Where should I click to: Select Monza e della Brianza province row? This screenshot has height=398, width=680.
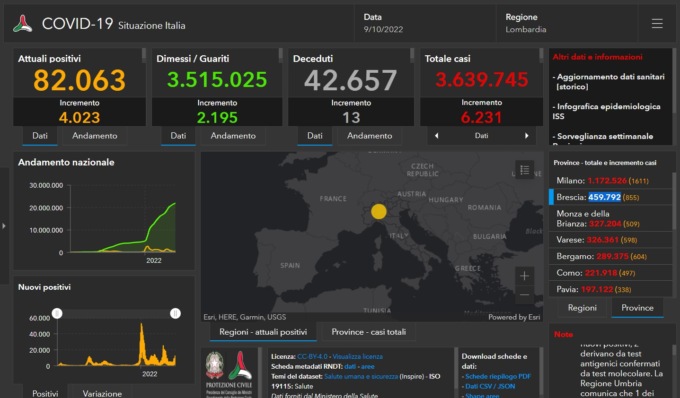[x=610, y=219]
